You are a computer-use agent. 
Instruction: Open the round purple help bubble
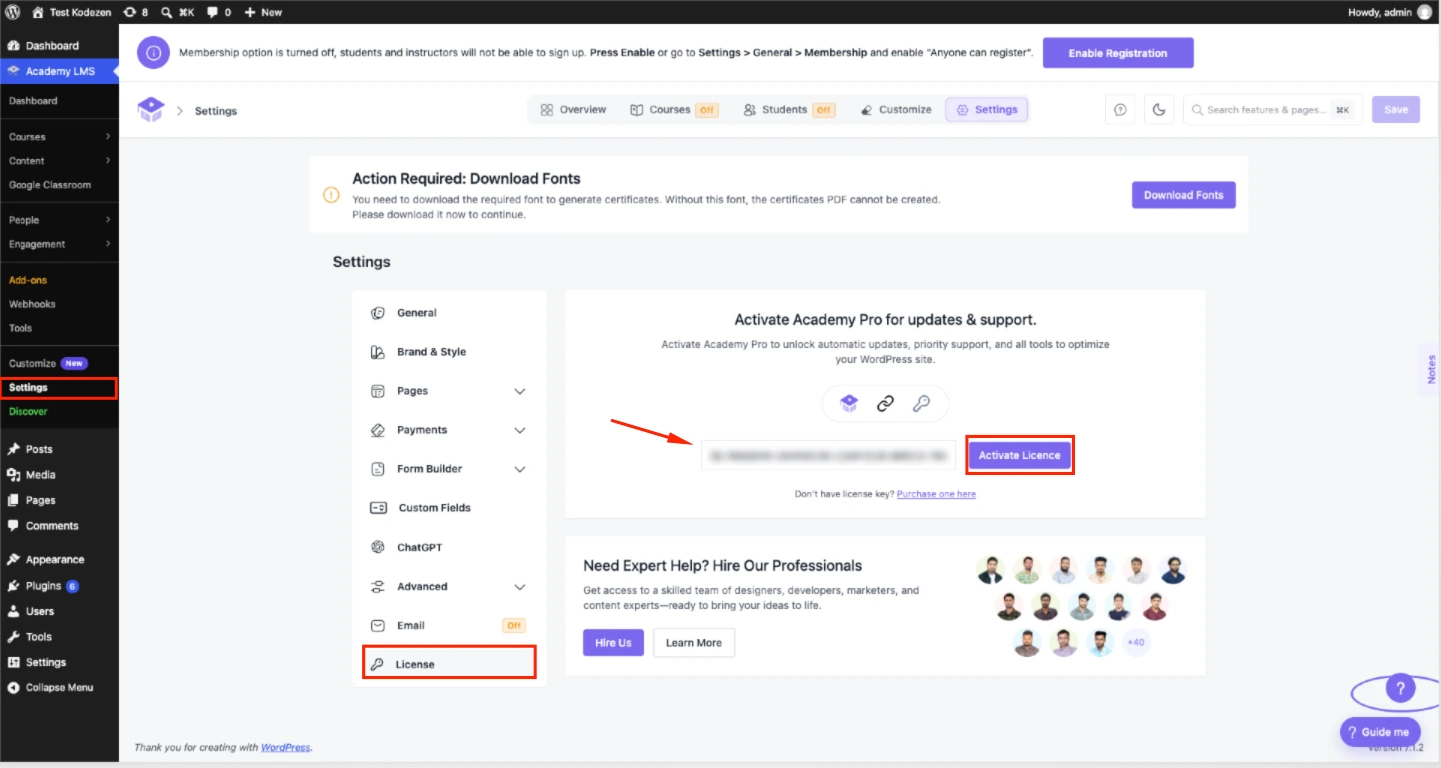(1401, 688)
